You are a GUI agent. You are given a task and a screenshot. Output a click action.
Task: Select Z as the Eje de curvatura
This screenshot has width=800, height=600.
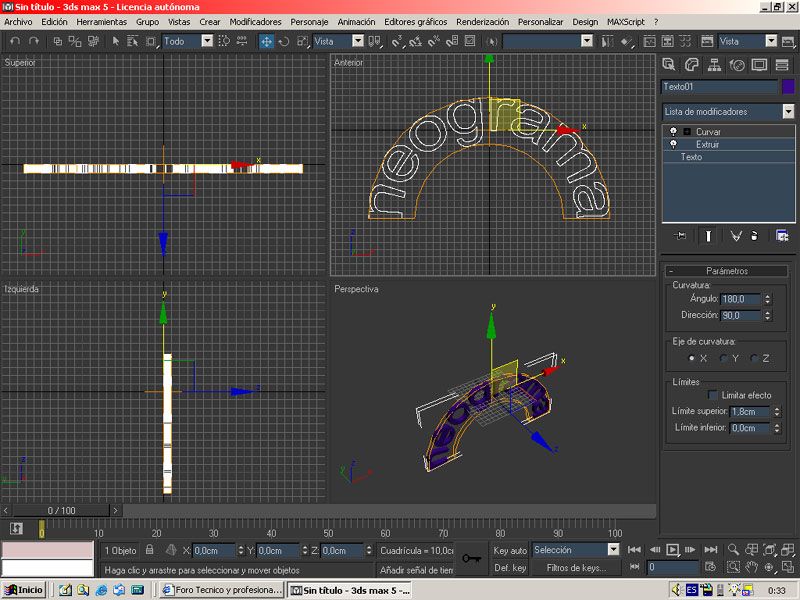[754, 358]
